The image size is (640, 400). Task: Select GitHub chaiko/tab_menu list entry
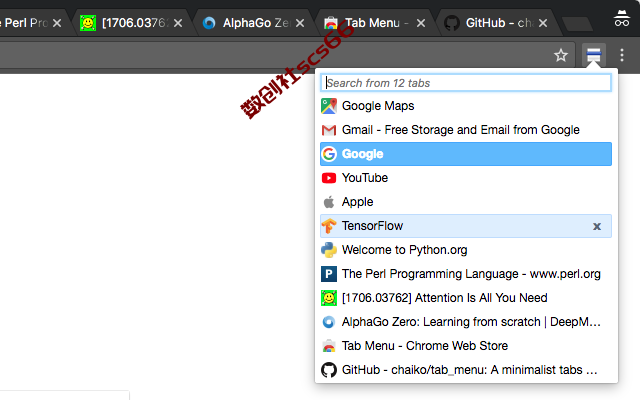[x=466, y=370]
